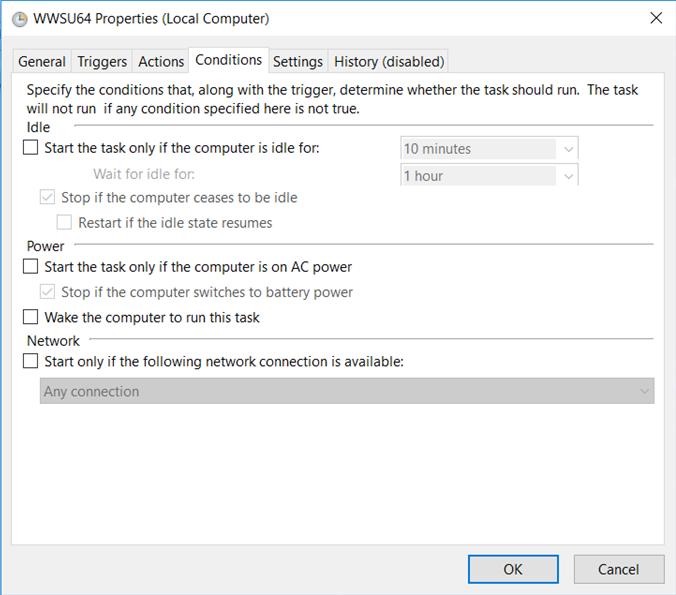This screenshot has height=595, width=676.
Task: Switch to the General tab
Action: (42, 61)
